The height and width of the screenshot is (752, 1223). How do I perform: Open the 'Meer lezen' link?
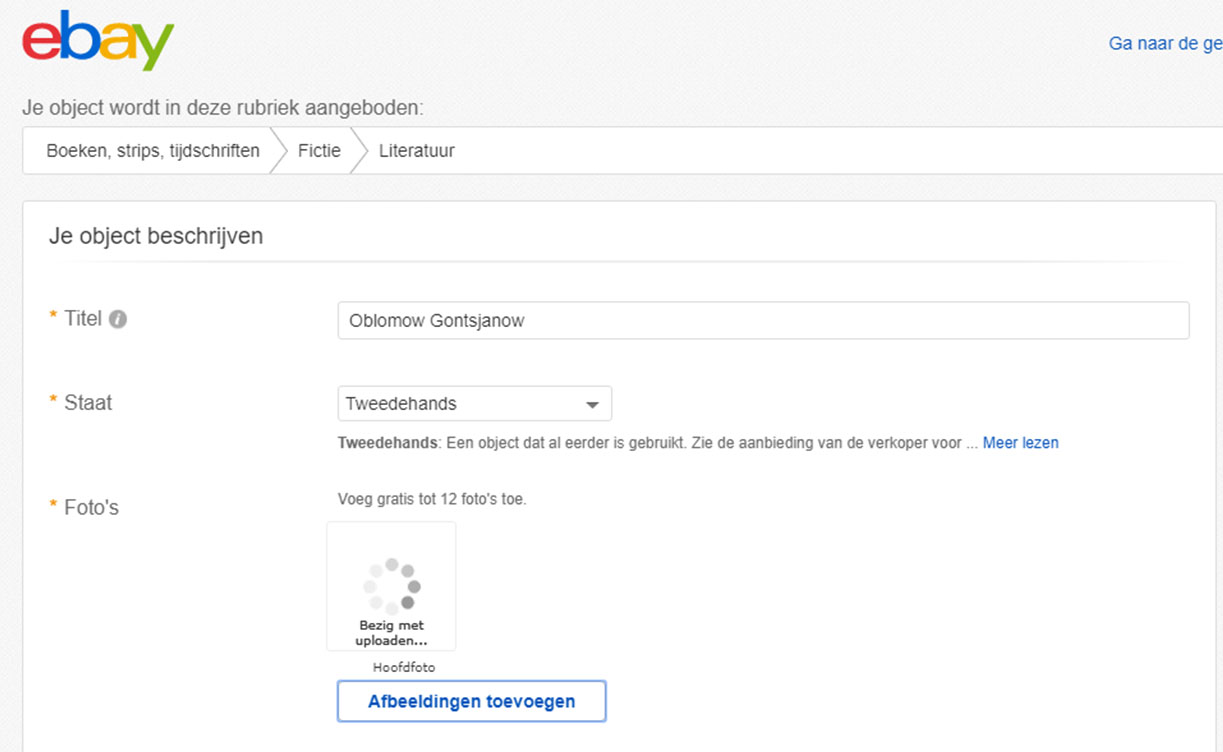1020,443
